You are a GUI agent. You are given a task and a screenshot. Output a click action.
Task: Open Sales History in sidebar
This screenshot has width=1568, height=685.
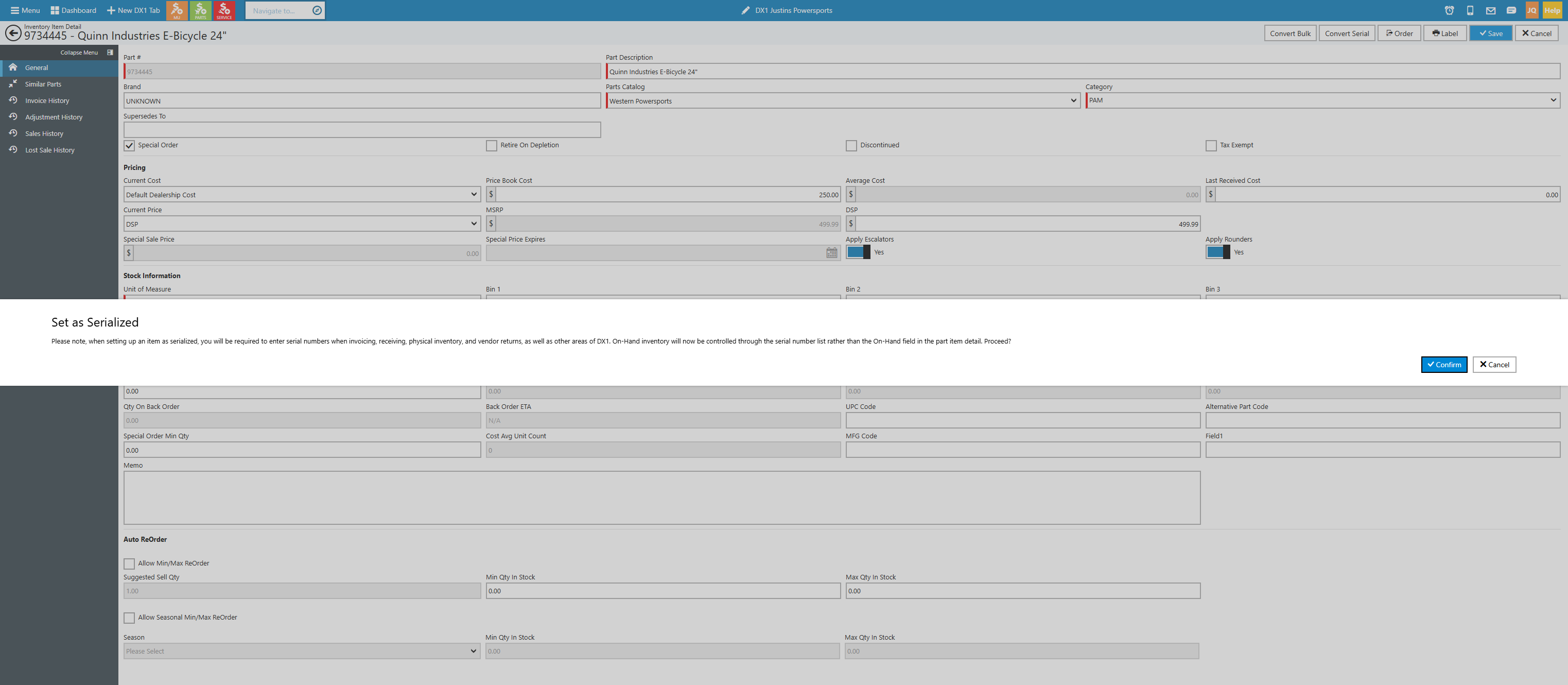[59, 133]
